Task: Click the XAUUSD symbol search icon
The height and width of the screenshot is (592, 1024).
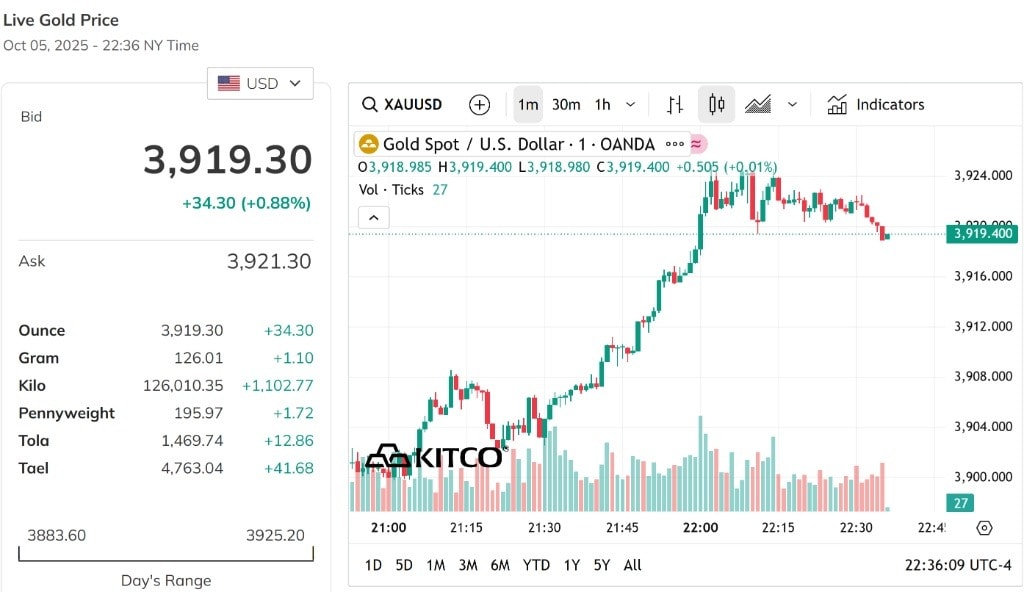Action: [370, 105]
